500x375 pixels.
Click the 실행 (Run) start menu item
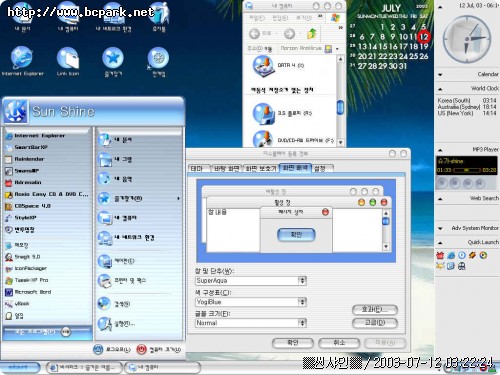(117, 324)
